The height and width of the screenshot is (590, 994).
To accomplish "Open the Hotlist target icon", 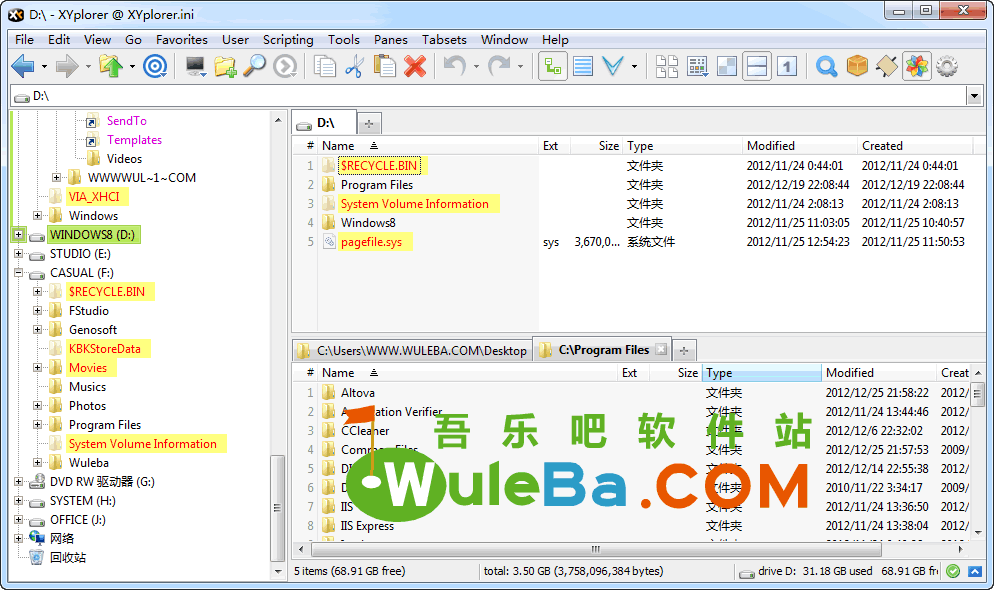I will [x=155, y=66].
